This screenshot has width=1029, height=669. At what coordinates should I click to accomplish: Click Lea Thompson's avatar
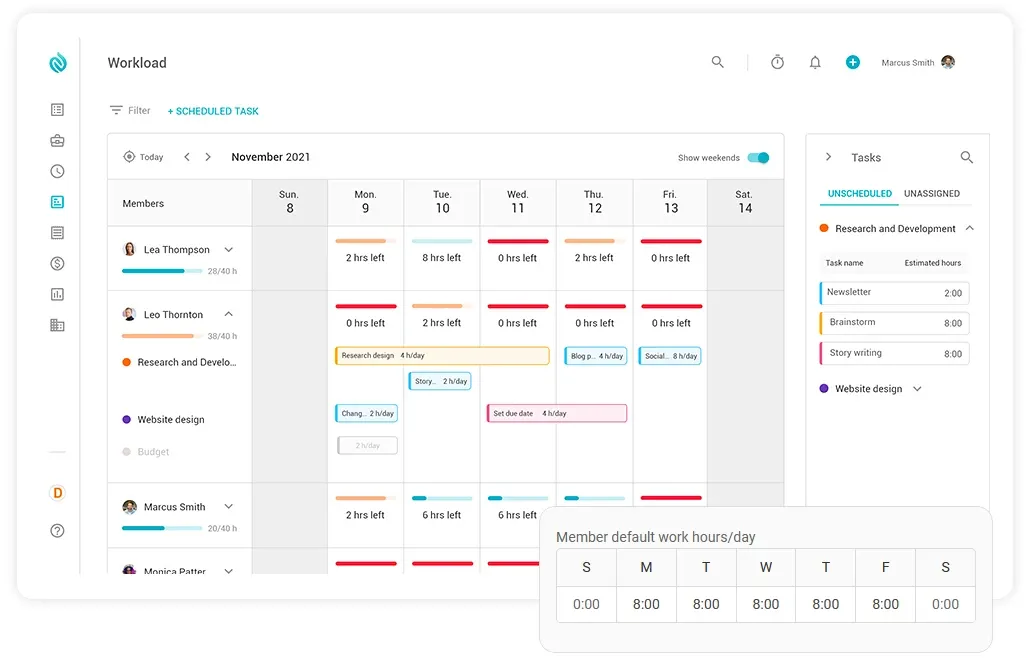[x=129, y=249]
